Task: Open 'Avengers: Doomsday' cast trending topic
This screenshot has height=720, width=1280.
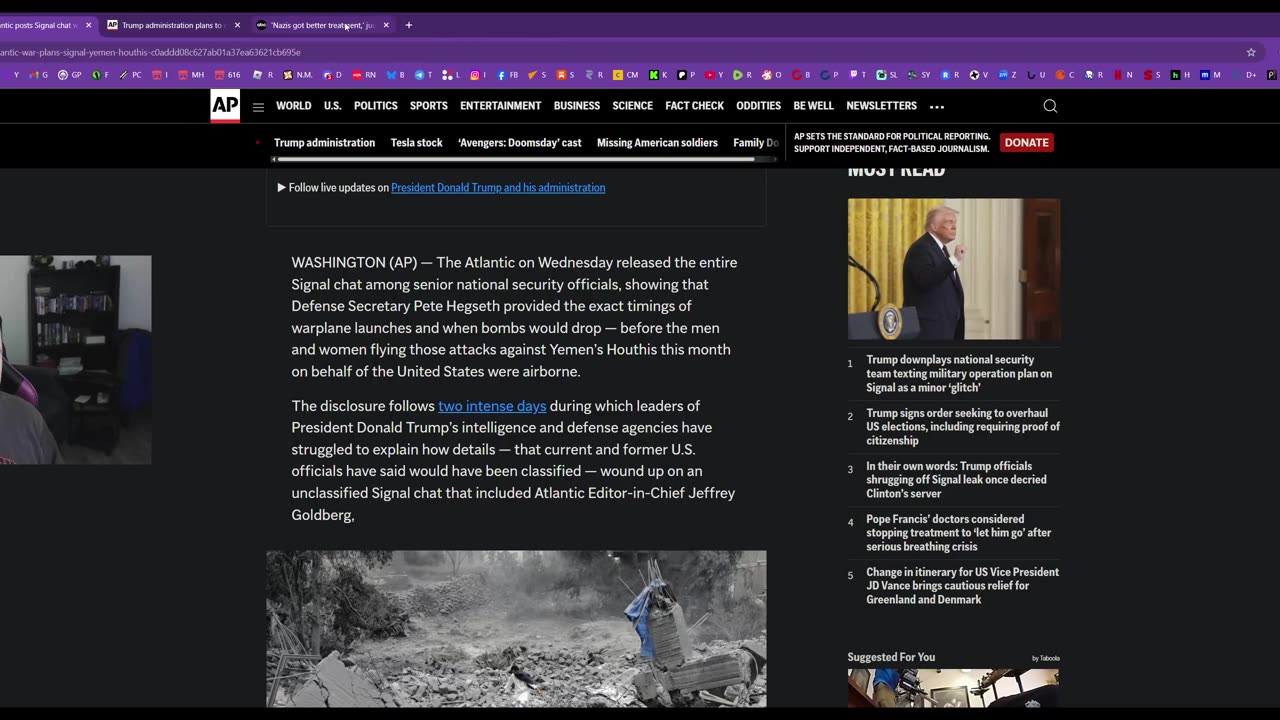Action: 519,143
